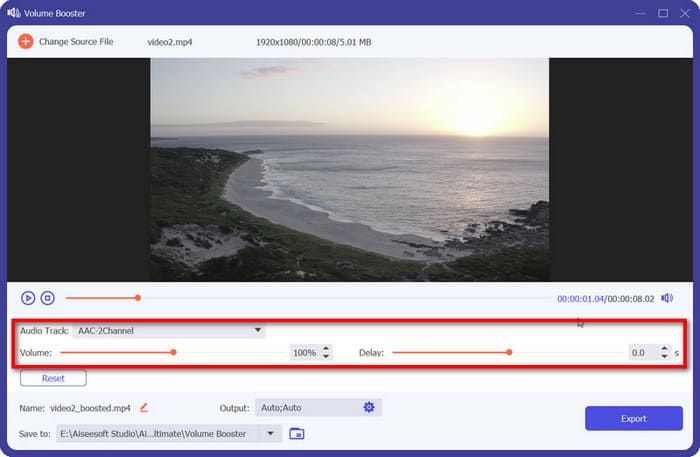
Task: Decrease delay value with down arrow
Action: [x=664, y=356]
